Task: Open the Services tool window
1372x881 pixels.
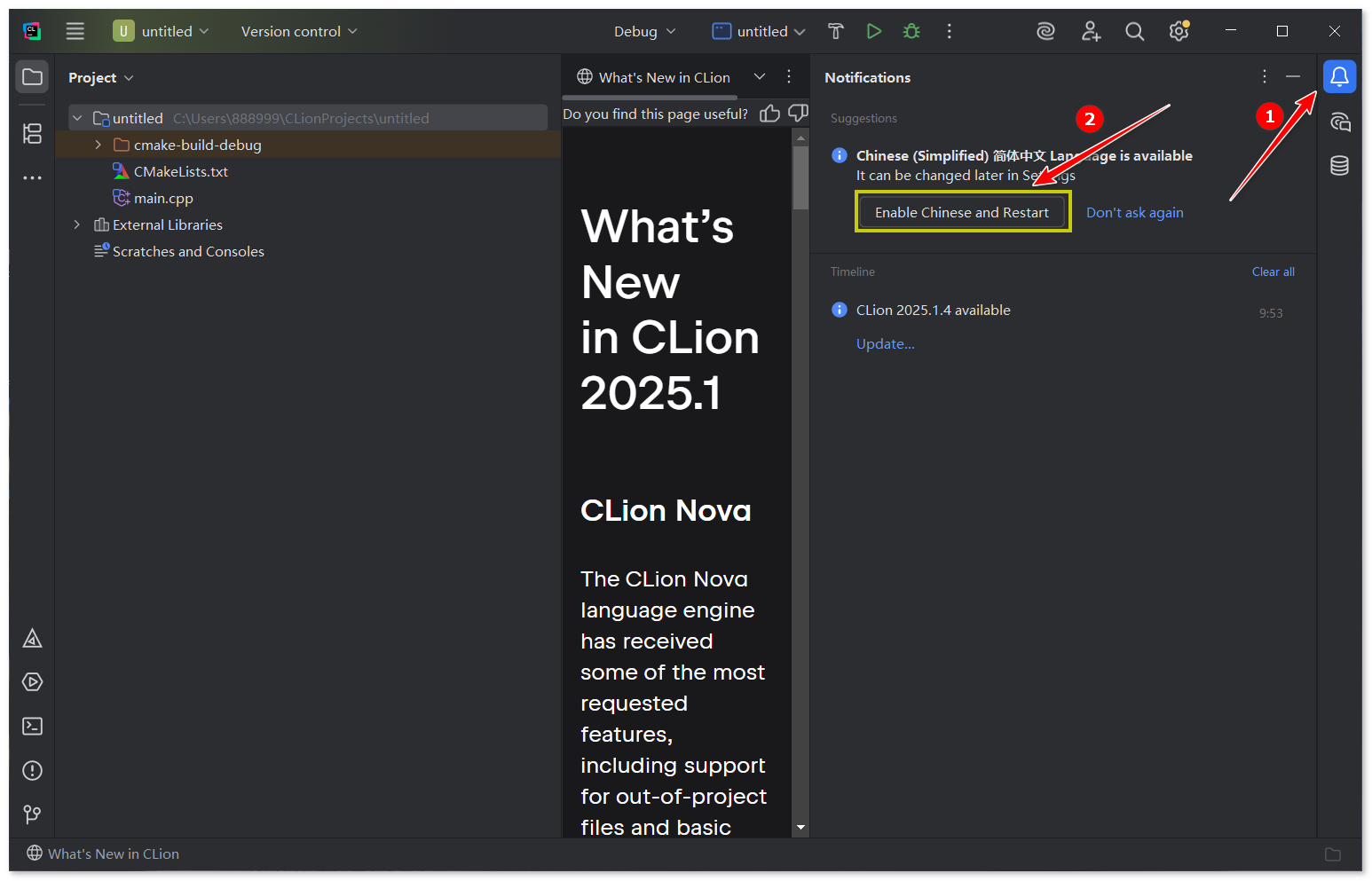Action: pyautogui.click(x=32, y=682)
